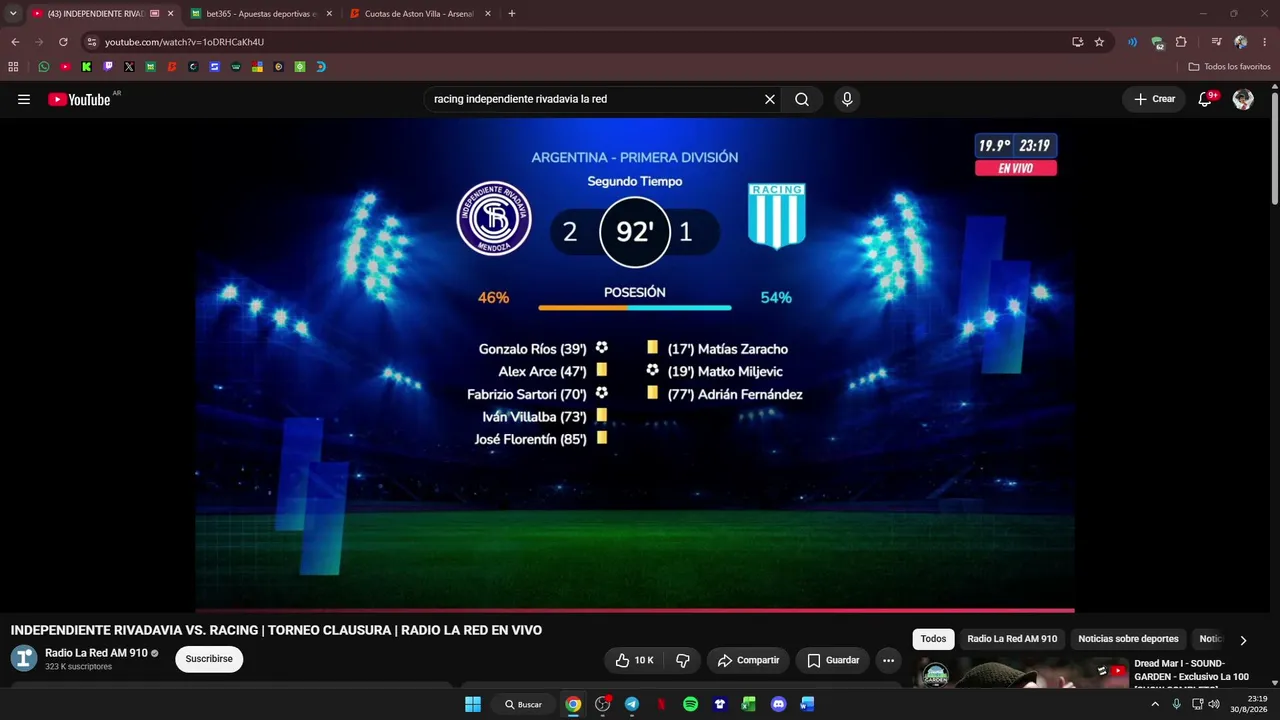This screenshot has width=1280, height=720.
Task: Select the Noticias sobre deportes chip
Action: pos(1128,639)
